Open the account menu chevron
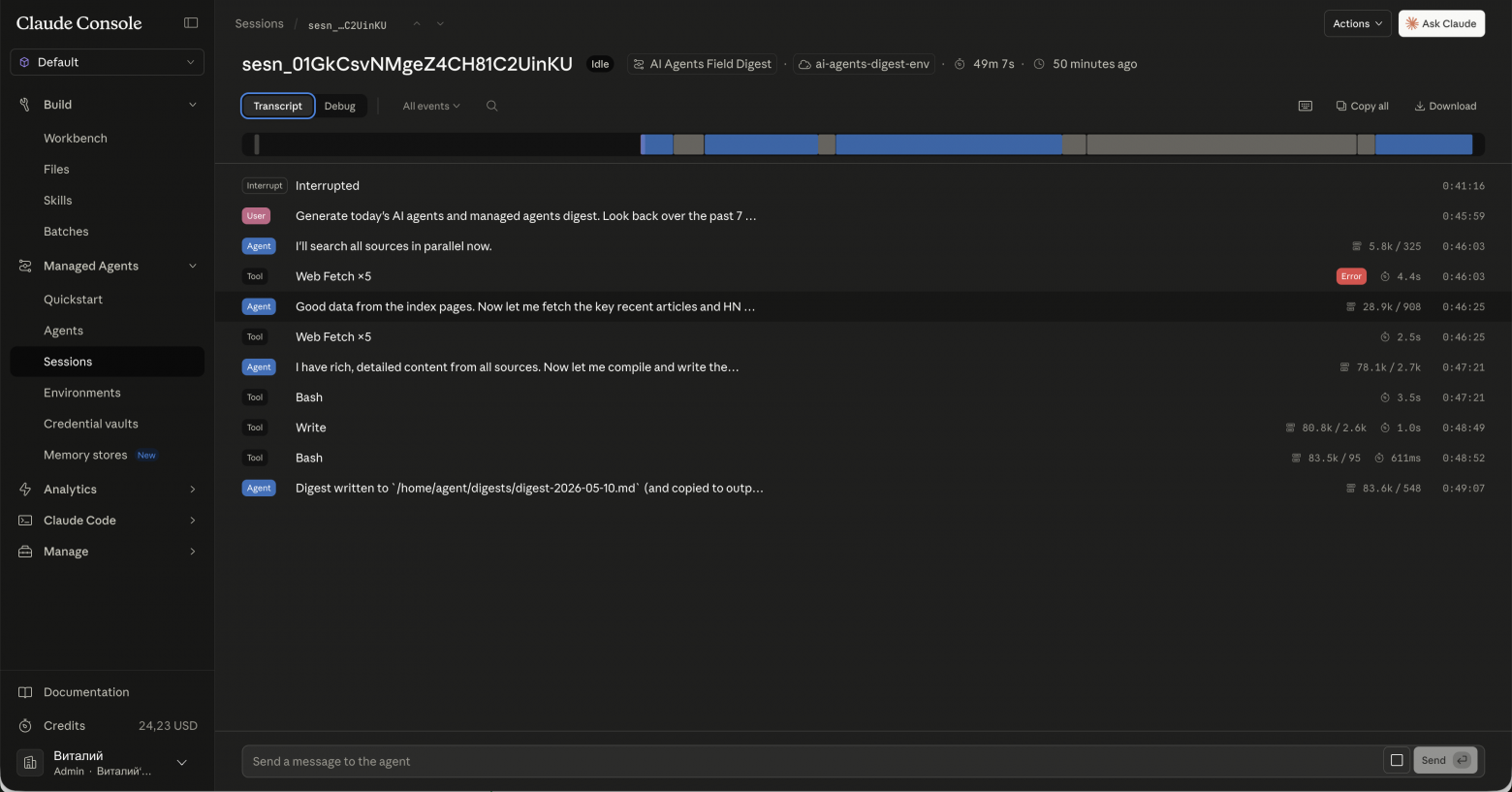The image size is (1512, 792). [x=181, y=763]
